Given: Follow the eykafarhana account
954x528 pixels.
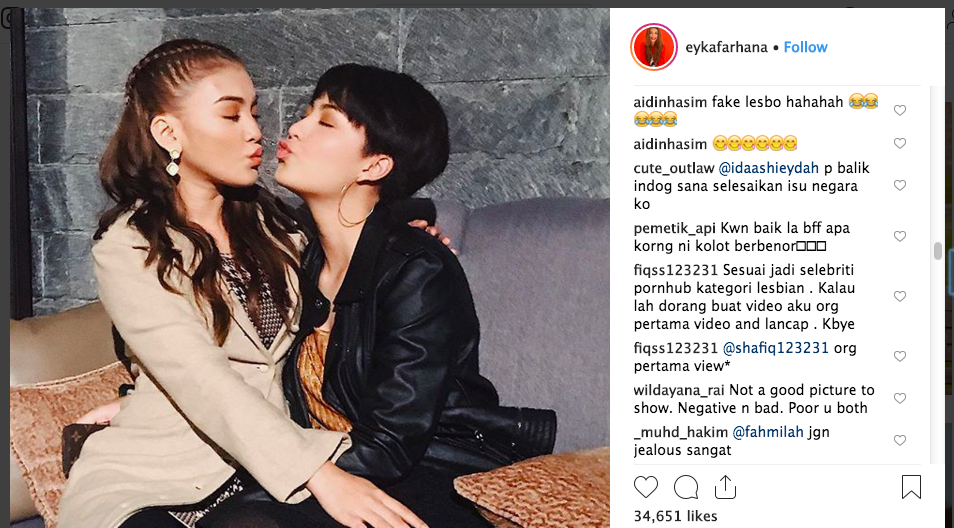Looking at the screenshot, I should [806, 47].
